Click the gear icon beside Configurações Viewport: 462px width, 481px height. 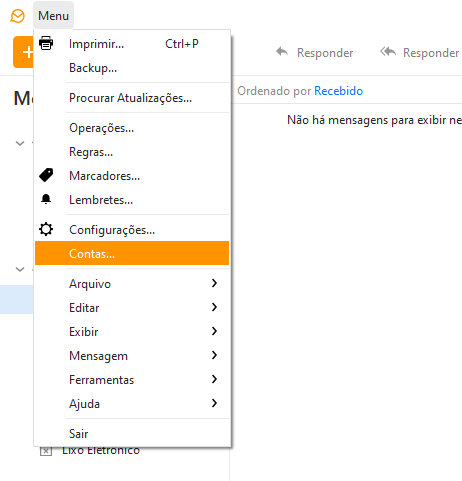pos(46,229)
